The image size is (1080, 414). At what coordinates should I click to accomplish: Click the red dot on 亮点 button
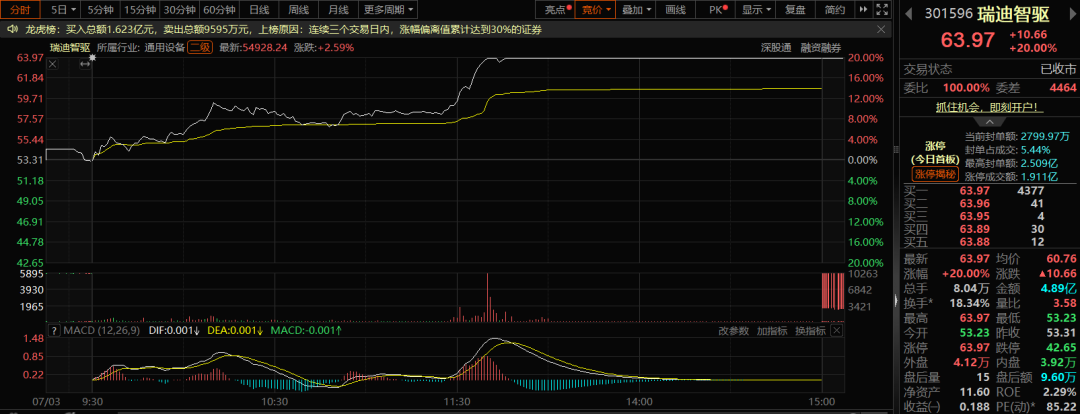tap(569, 7)
